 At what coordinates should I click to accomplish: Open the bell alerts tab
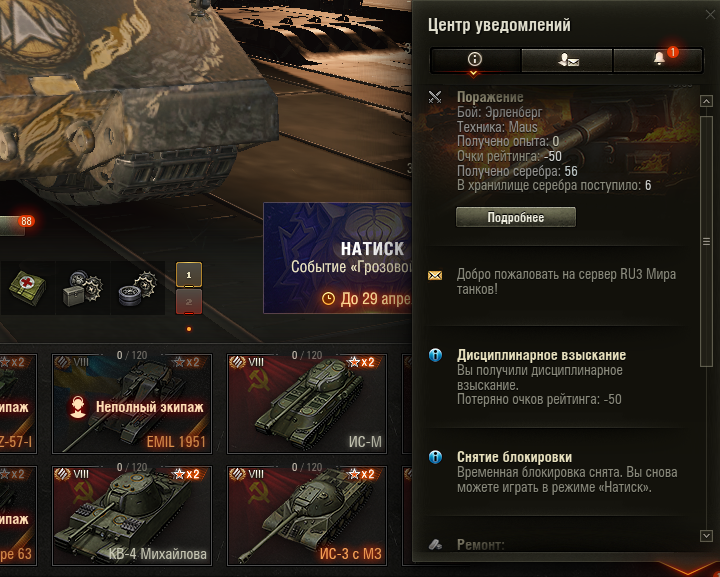click(x=658, y=60)
